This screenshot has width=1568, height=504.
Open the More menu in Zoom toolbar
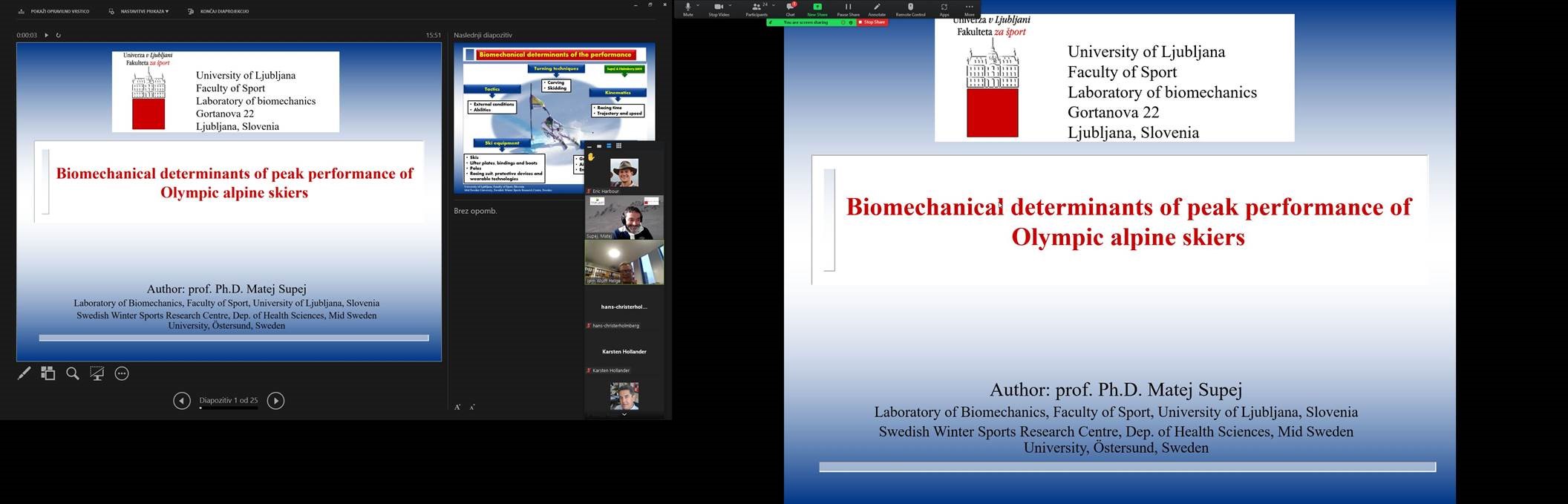[x=969, y=9]
